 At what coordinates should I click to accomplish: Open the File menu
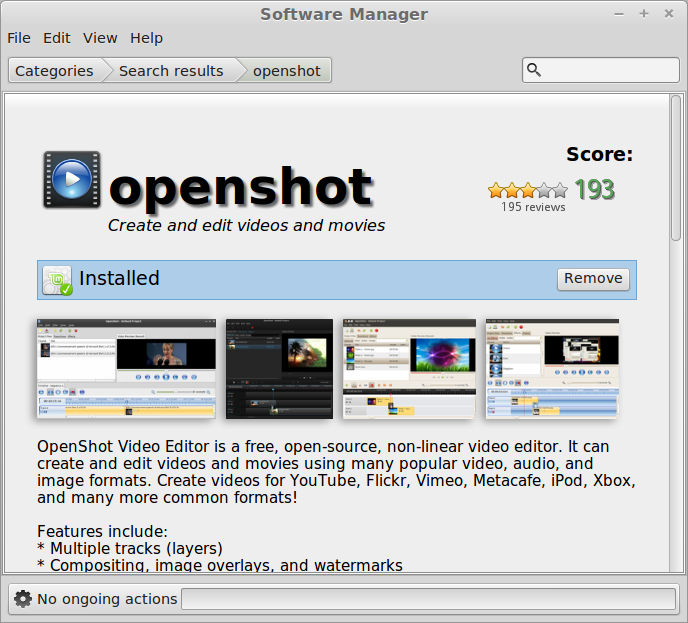pyautogui.click(x=19, y=38)
